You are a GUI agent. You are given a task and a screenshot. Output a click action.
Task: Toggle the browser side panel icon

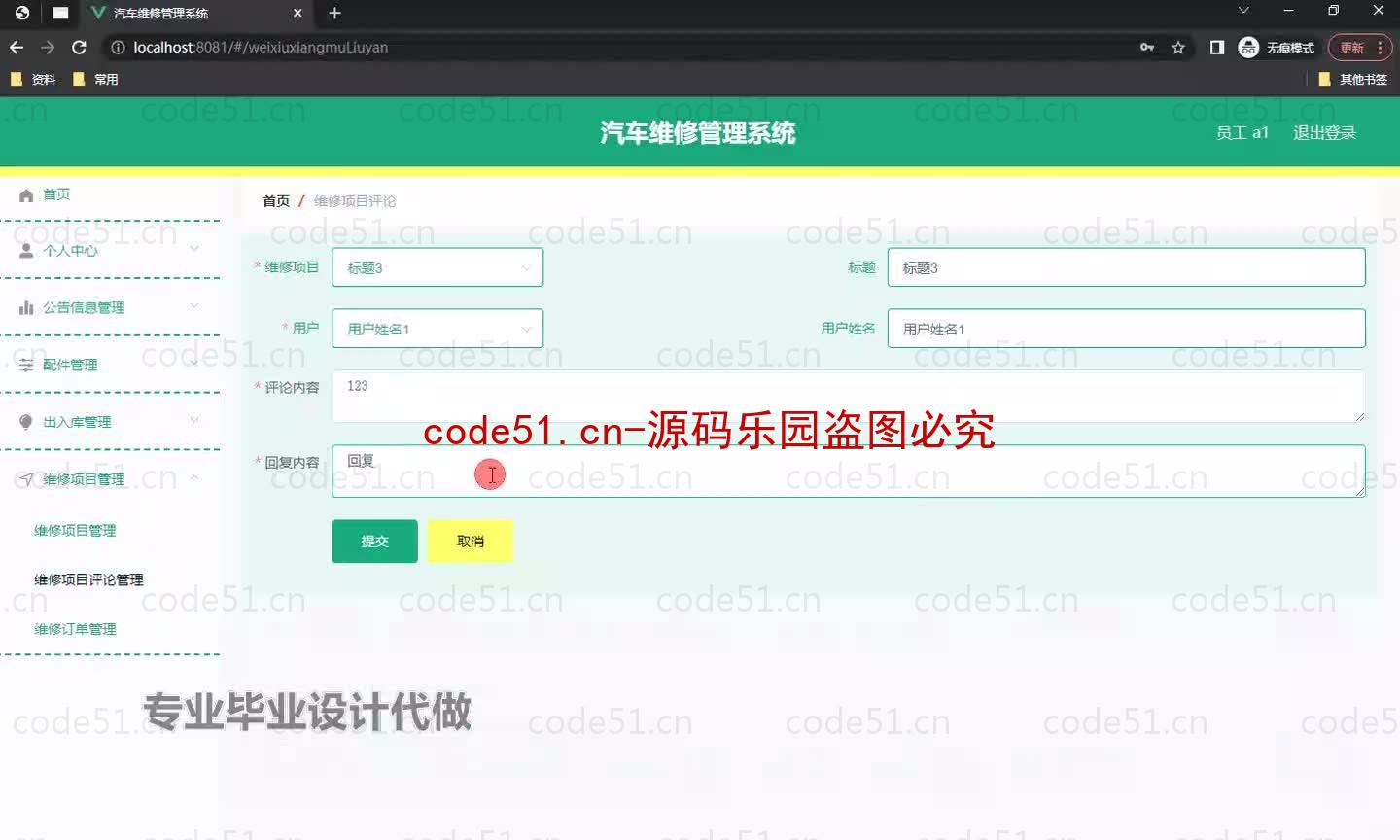[x=1217, y=47]
